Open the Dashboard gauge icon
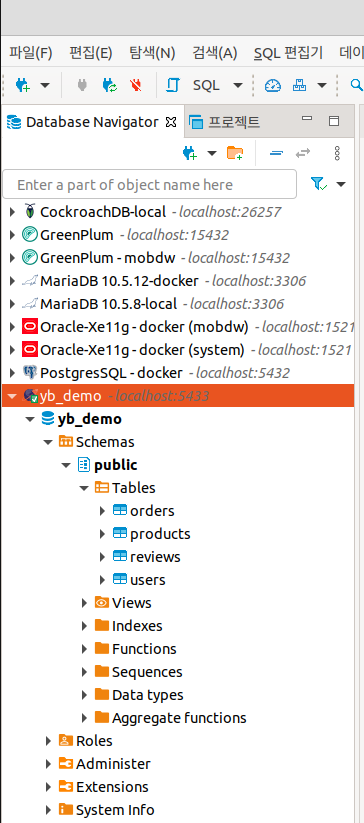 coord(273,85)
